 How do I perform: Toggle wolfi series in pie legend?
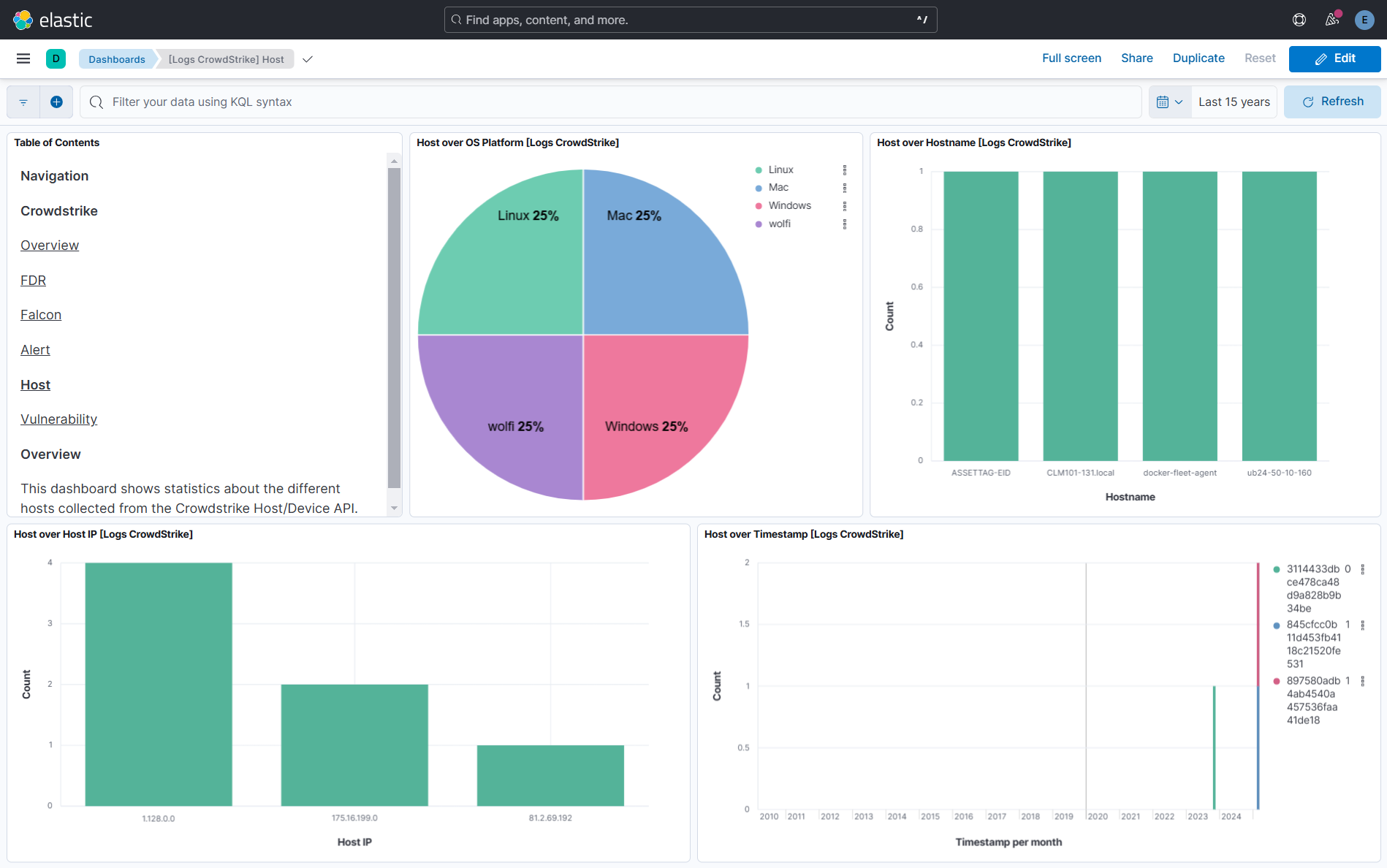point(779,224)
